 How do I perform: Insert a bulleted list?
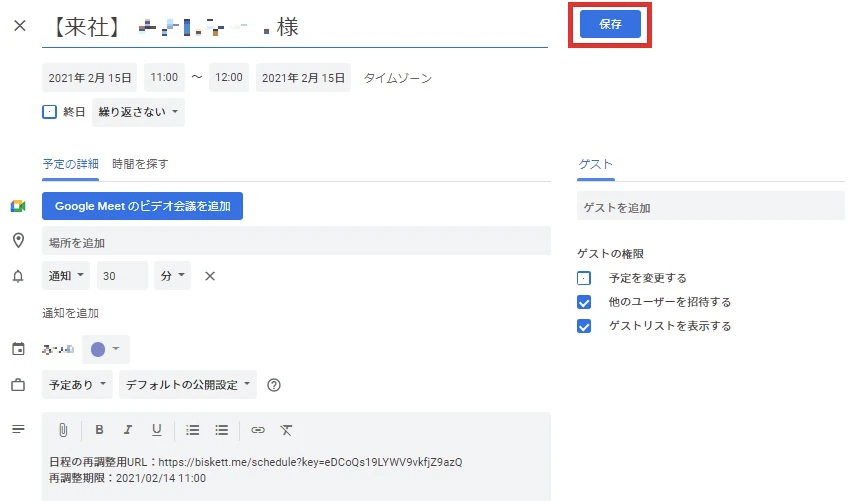(x=222, y=430)
